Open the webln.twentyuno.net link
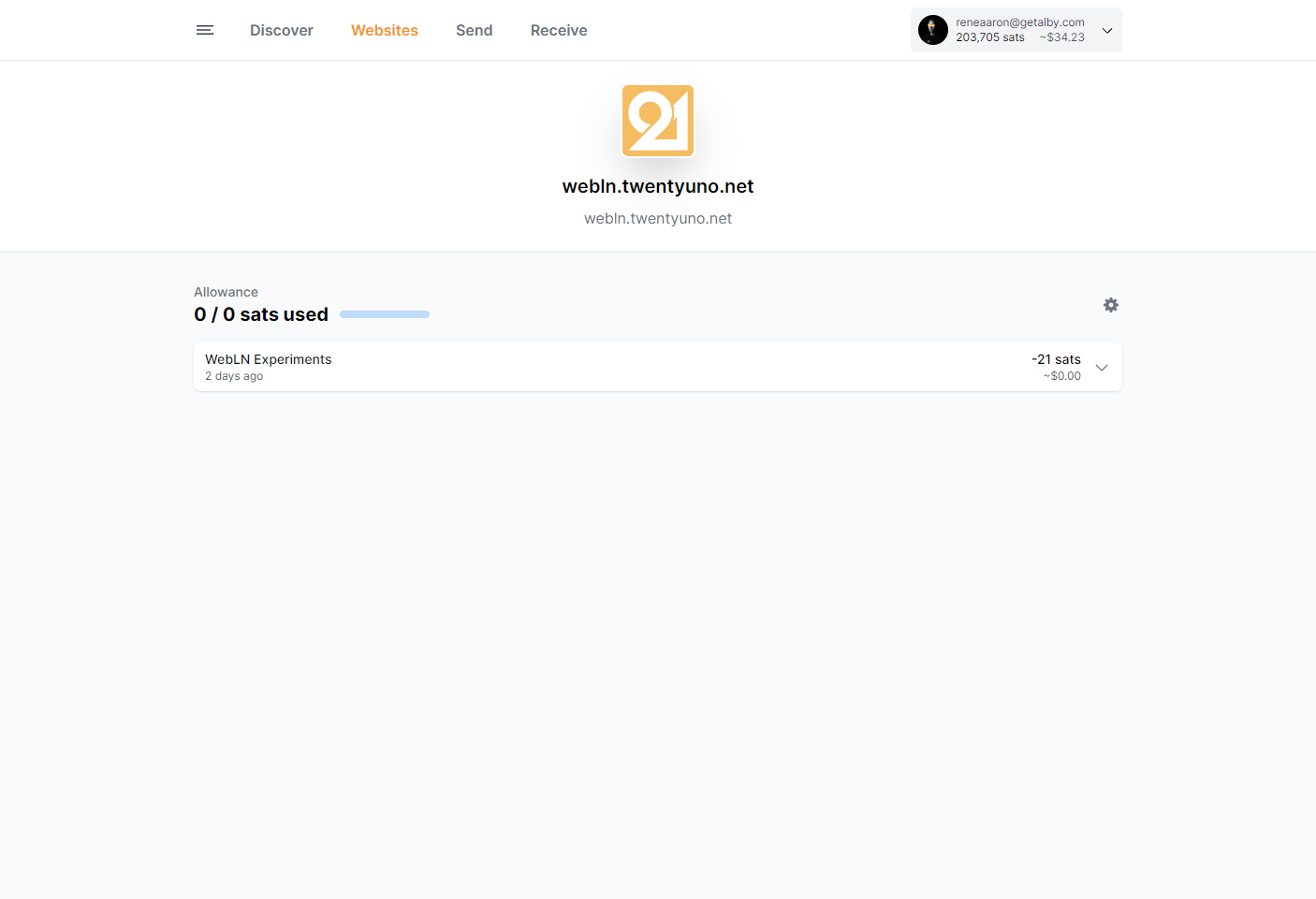 [658, 218]
